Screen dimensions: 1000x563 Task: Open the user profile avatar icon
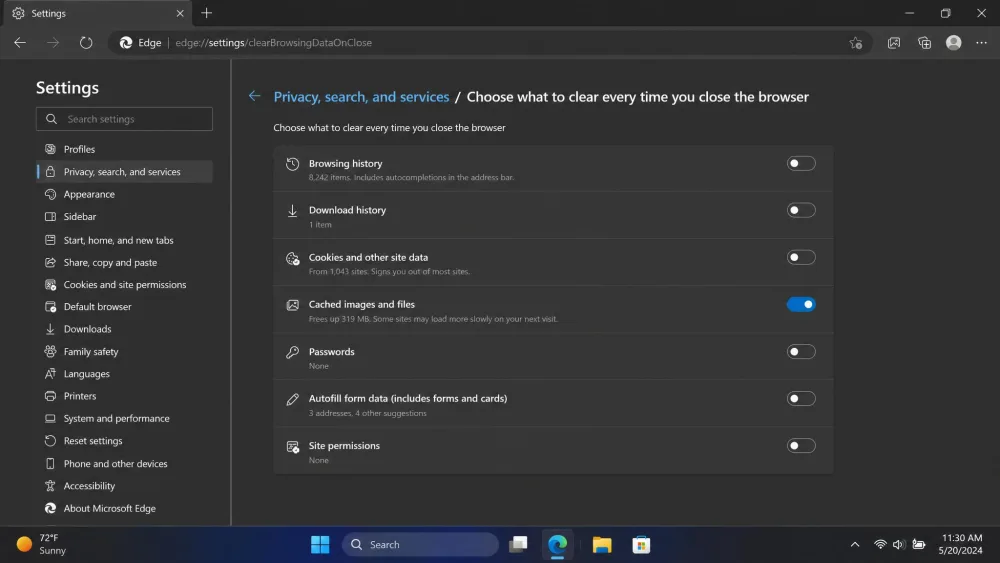(953, 43)
